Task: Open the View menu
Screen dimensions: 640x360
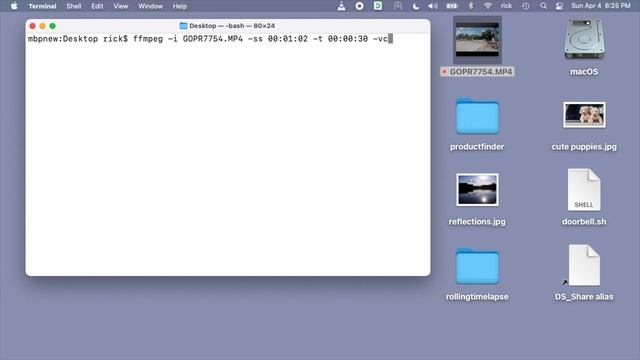Action: tap(120, 6)
